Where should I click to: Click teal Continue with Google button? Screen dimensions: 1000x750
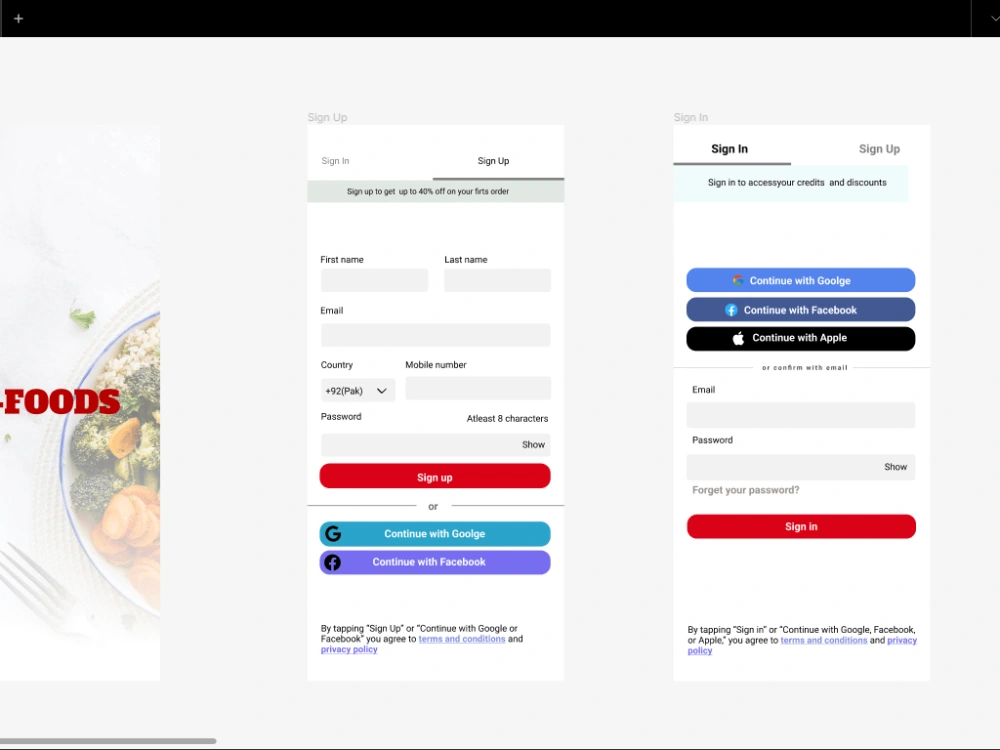coord(435,534)
